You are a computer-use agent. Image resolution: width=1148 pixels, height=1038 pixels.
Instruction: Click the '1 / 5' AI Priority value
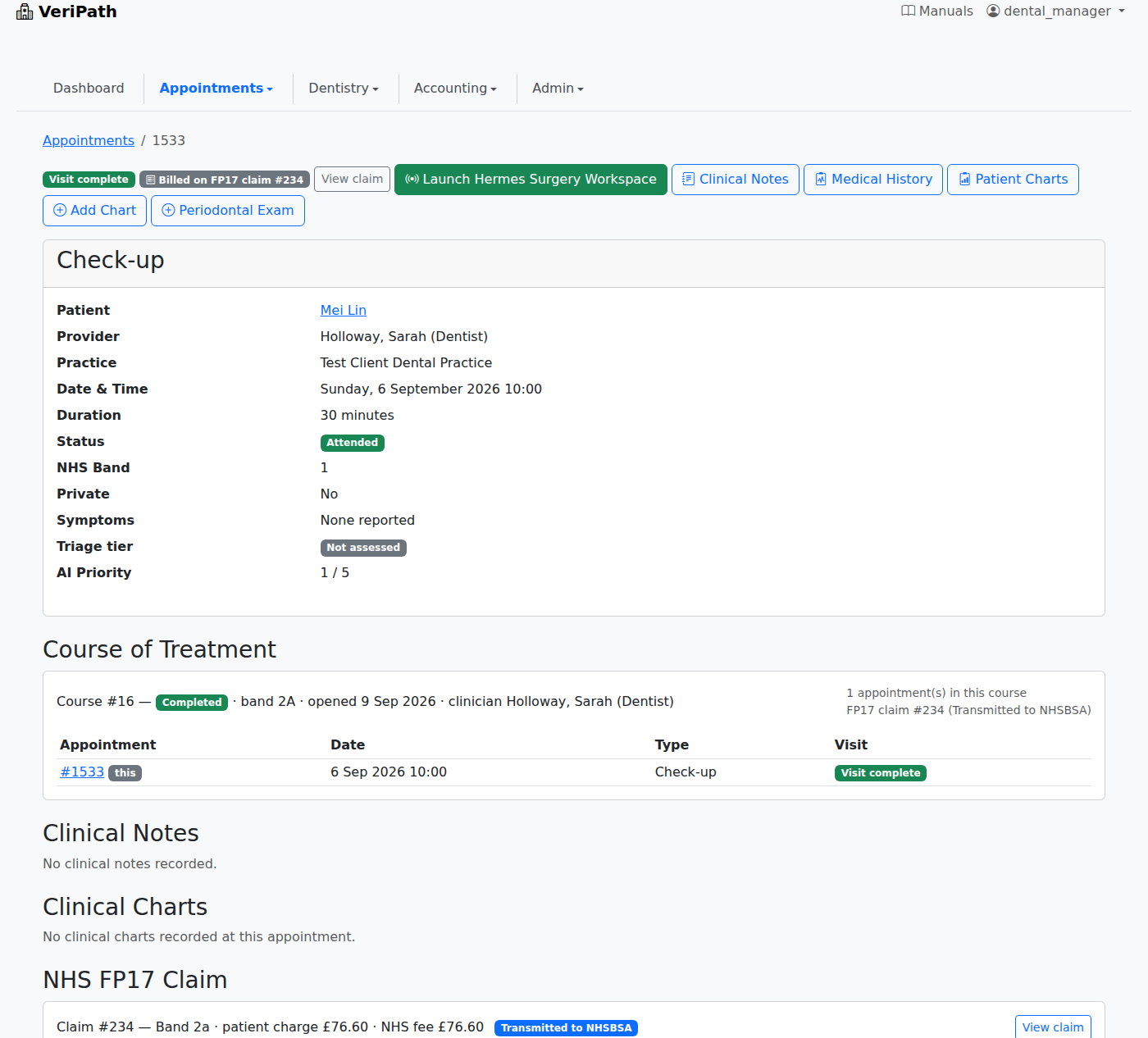335,572
